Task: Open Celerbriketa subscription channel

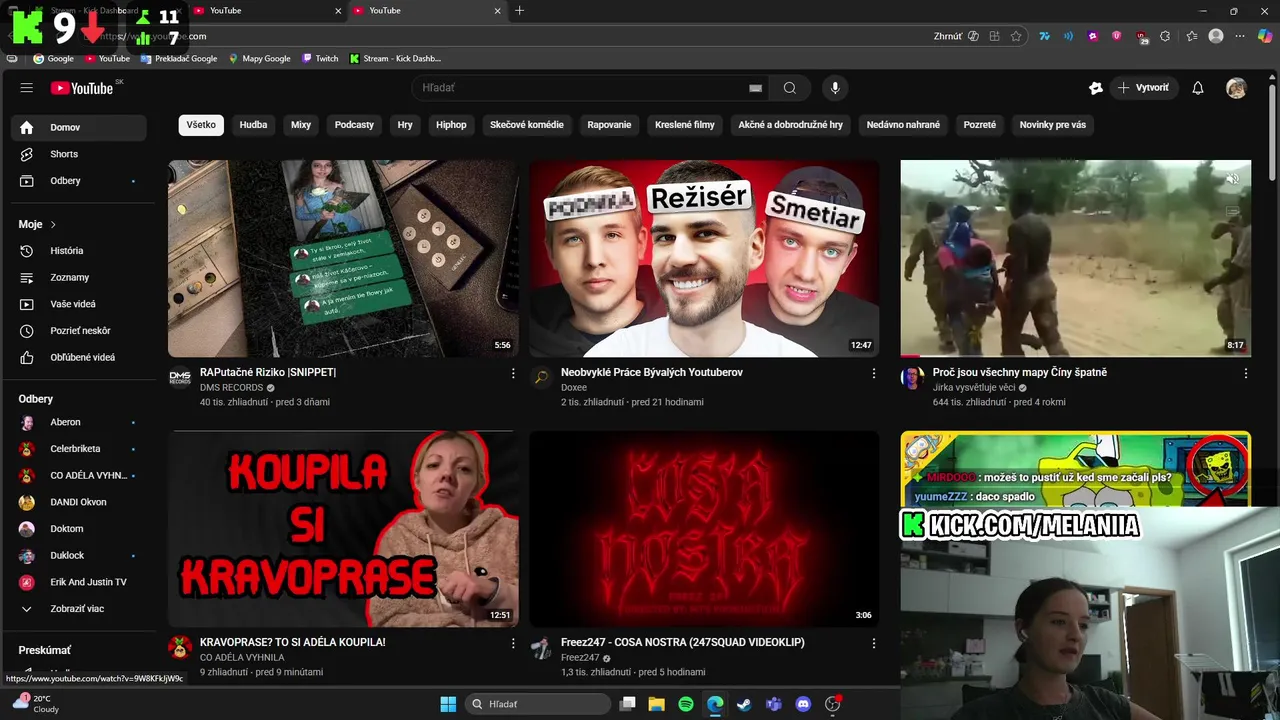Action: coord(78,449)
